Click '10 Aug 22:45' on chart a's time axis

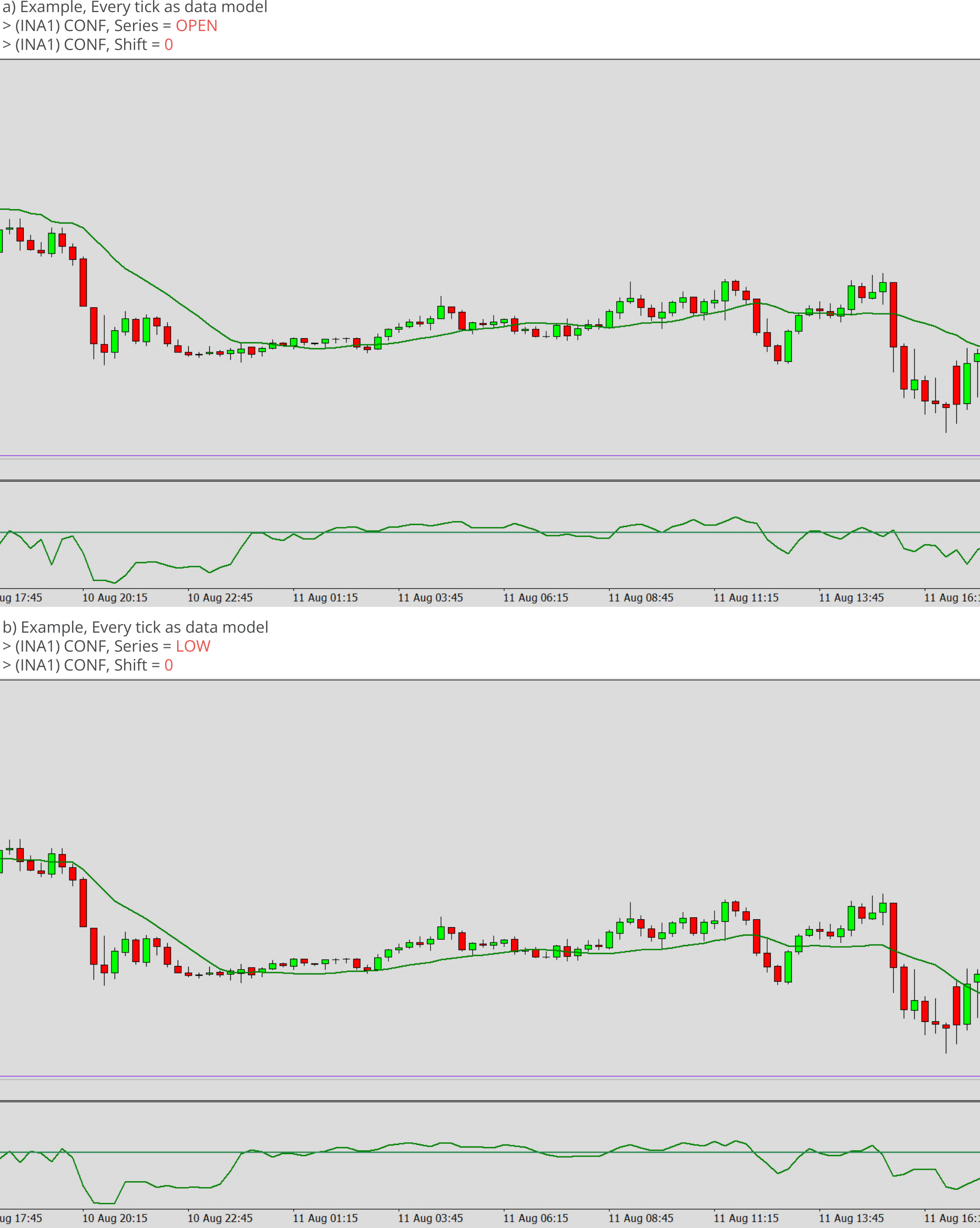point(220,597)
